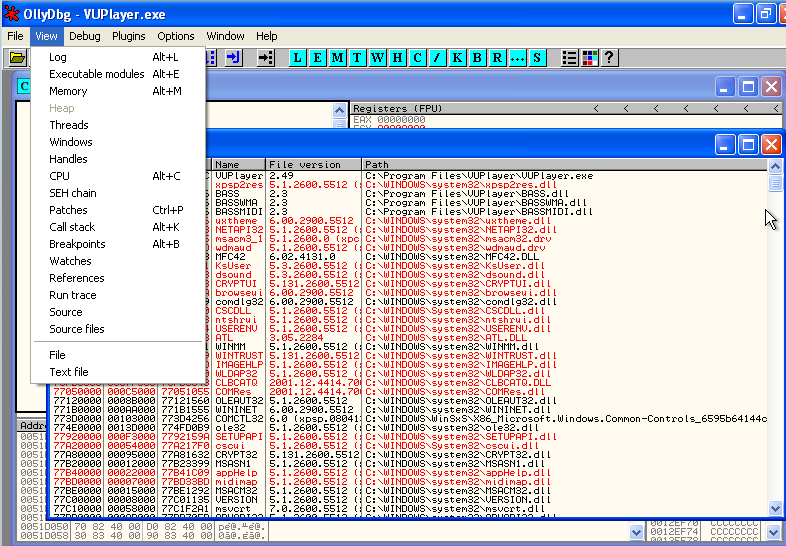Click the dump pane scroll down arrow
The height and width of the screenshot is (546, 786).
pos(636,532)
